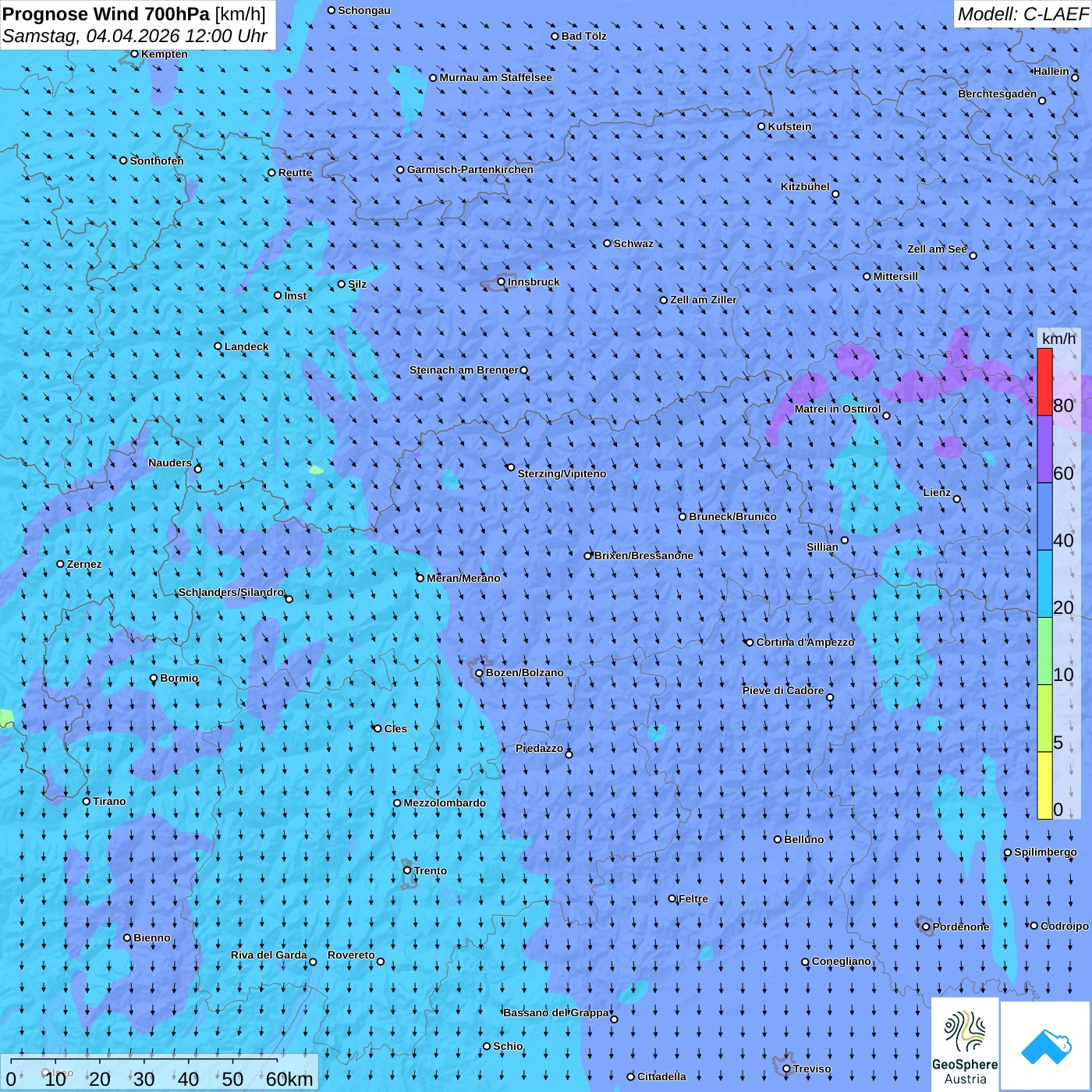Click the Mittersill city label
Image resolution: width=1092 pixels, height=1092 pixels.
(895, 276)
